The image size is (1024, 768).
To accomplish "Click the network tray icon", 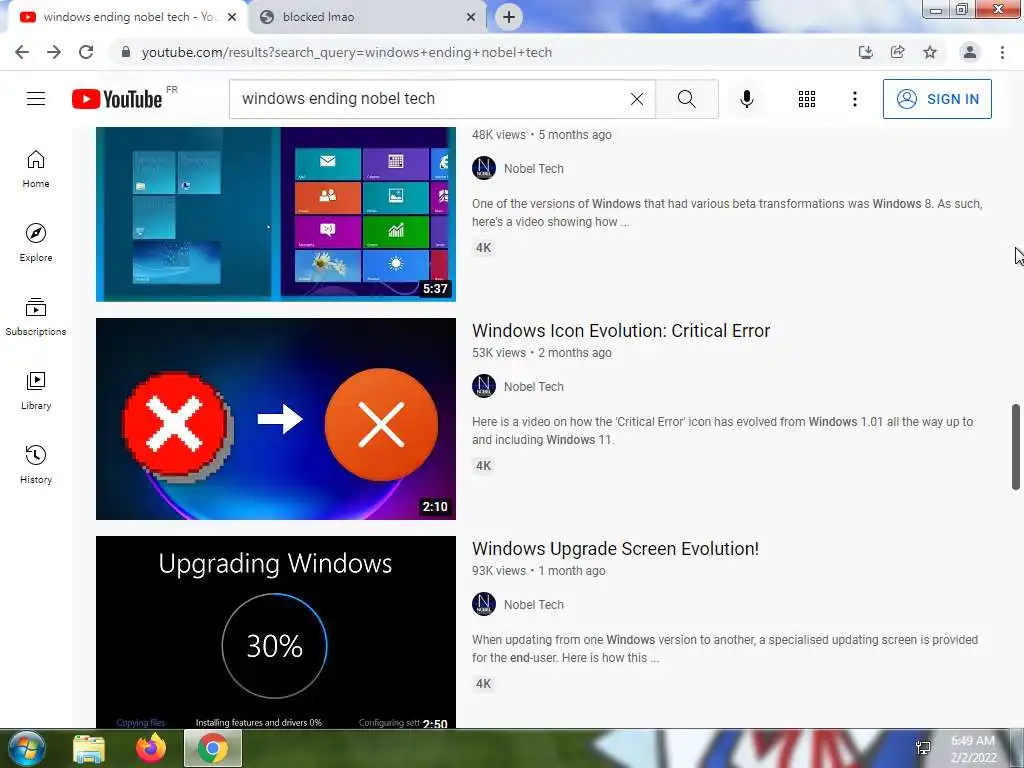I will click(923, 748).
